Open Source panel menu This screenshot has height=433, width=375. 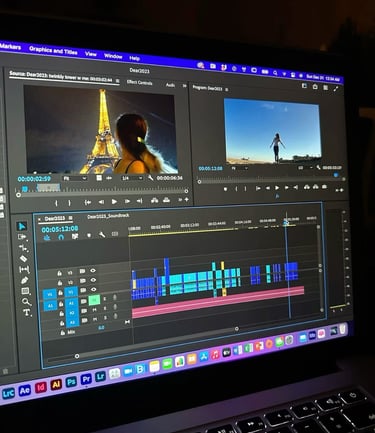[117, 81]
